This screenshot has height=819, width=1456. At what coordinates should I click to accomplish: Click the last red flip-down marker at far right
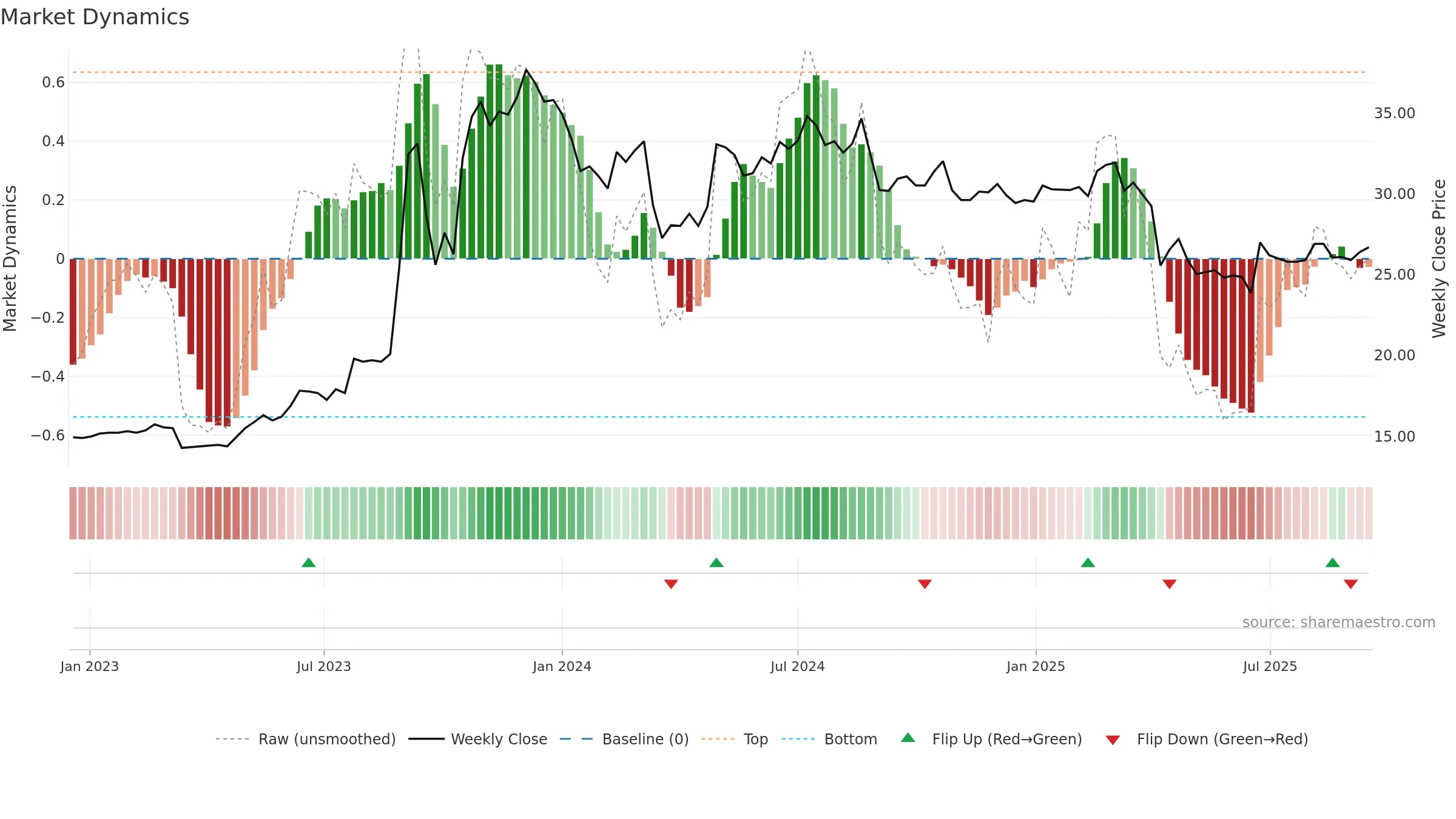(x=1350, y=584)
